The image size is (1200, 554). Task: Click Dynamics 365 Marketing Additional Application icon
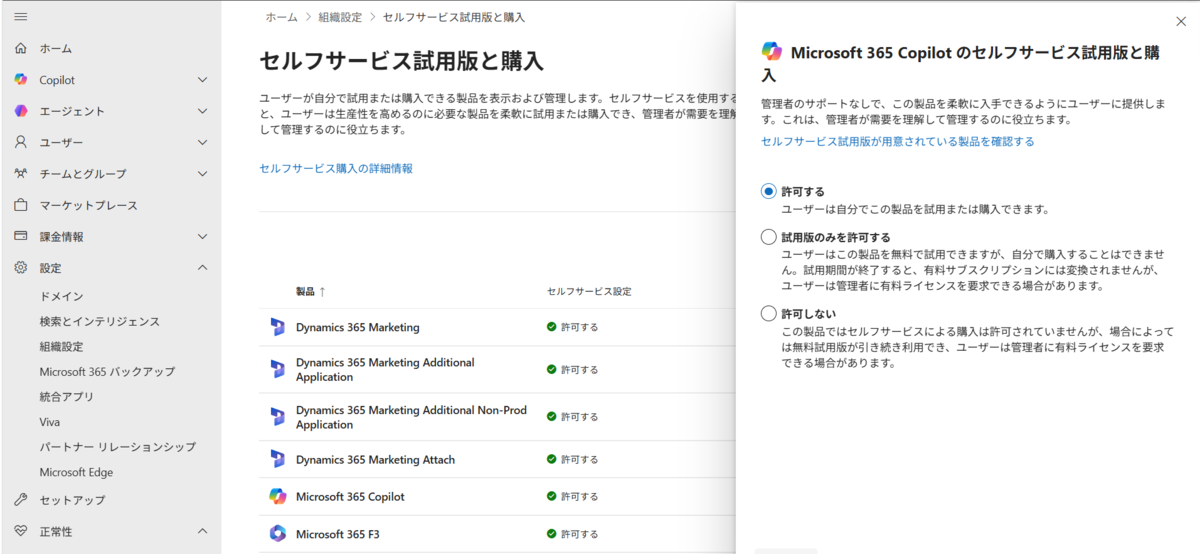(277, 369)
